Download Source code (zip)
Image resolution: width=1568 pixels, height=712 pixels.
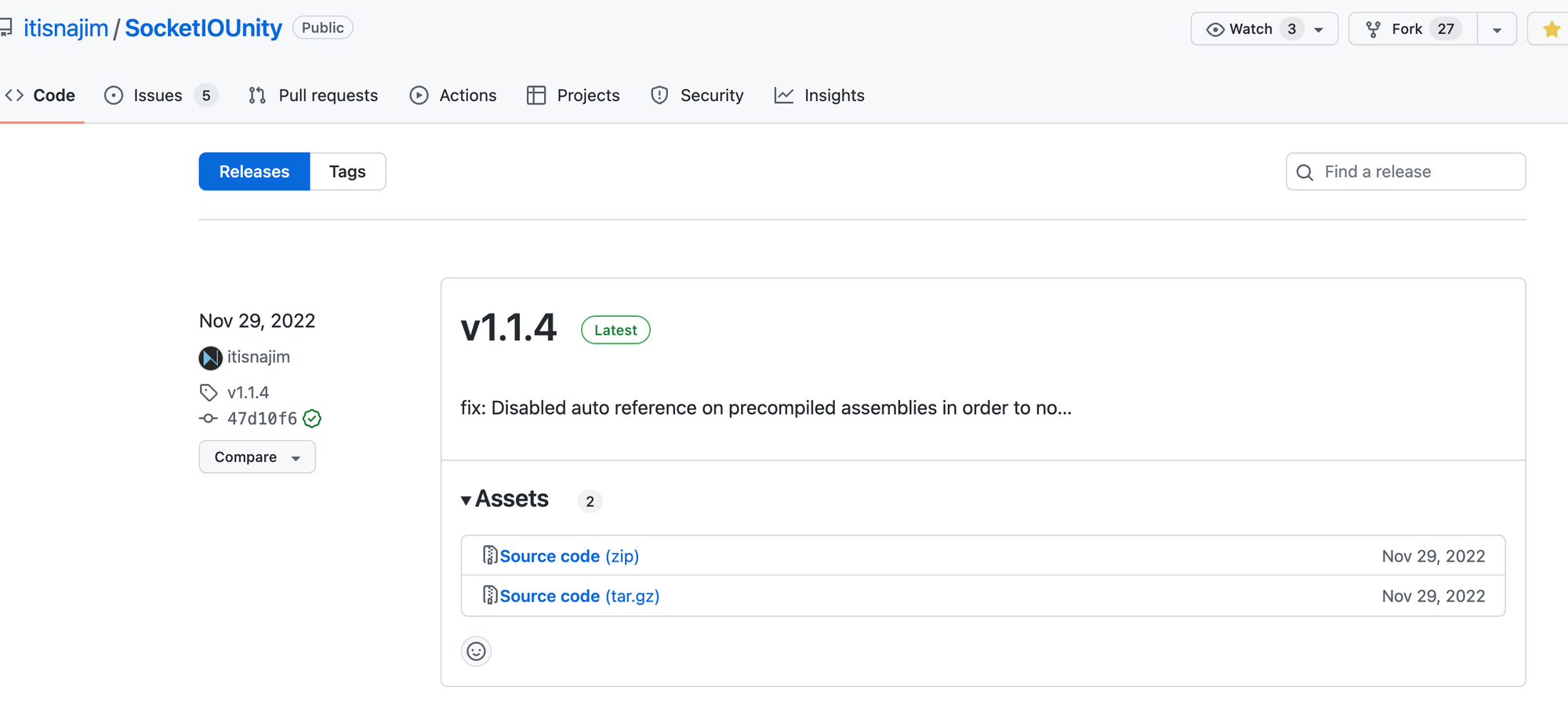click(569, 556)
